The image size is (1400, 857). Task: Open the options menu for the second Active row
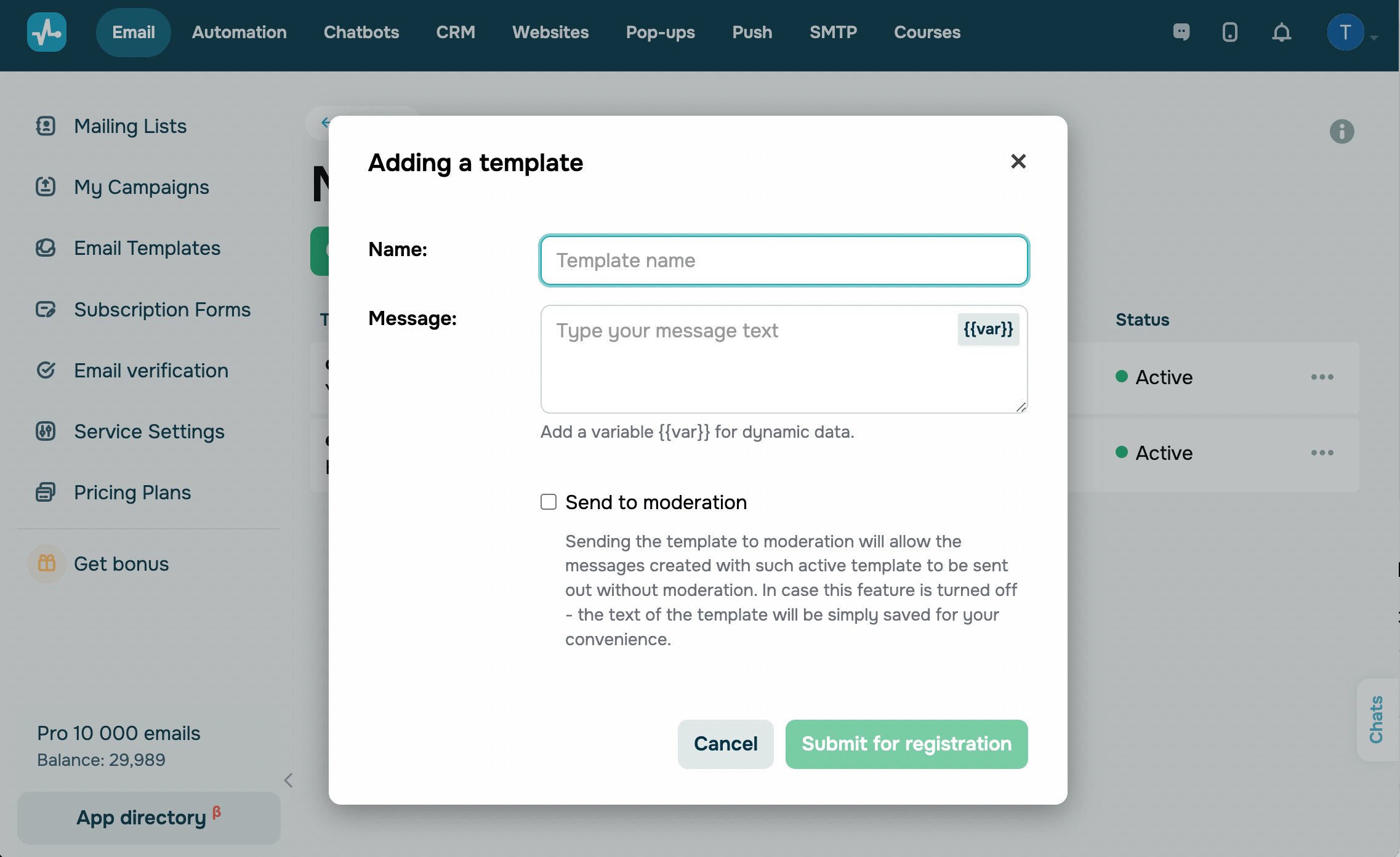click(1322, 453)
